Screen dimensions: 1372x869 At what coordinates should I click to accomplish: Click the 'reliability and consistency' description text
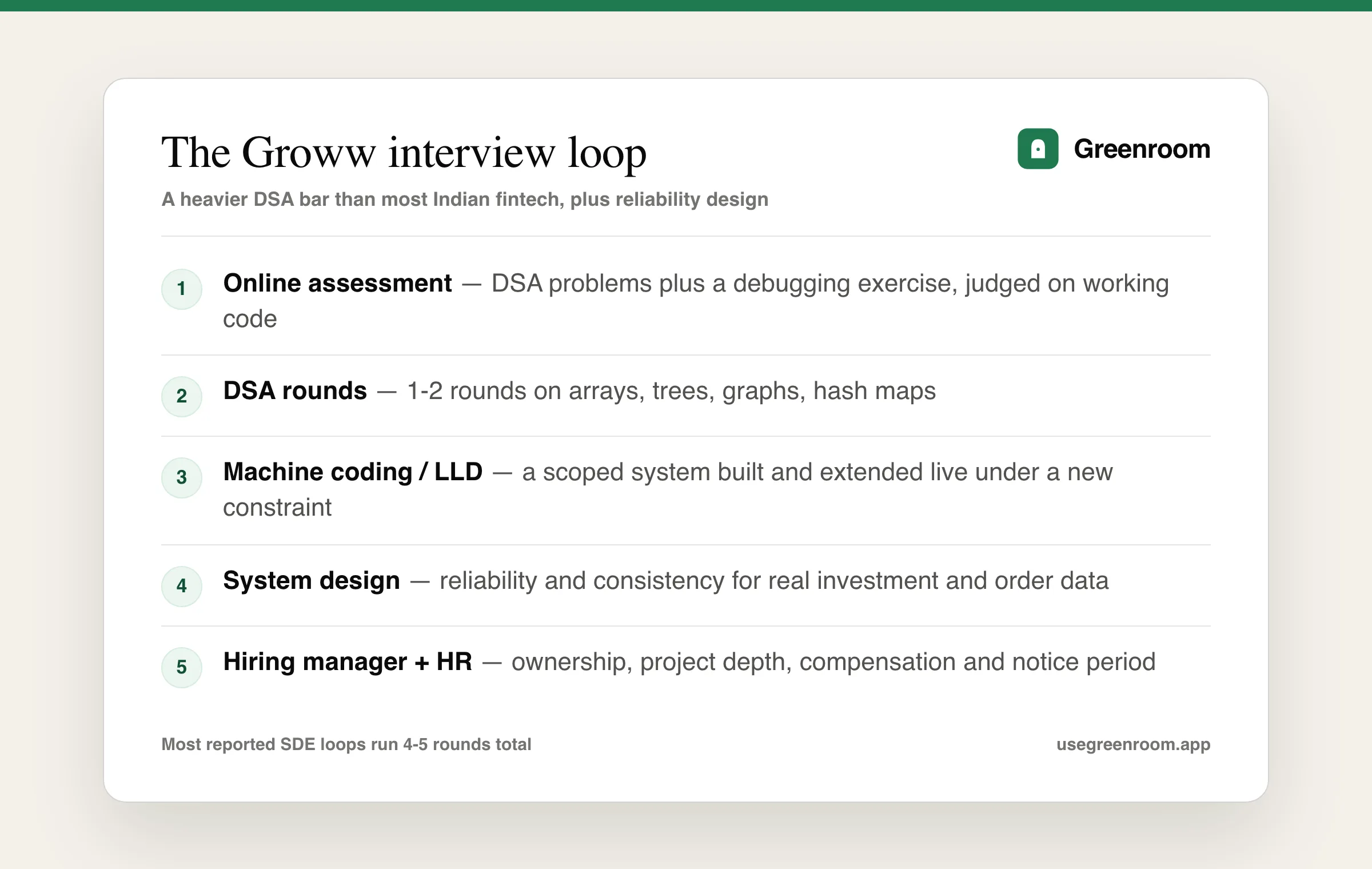[x=774, y=581]
